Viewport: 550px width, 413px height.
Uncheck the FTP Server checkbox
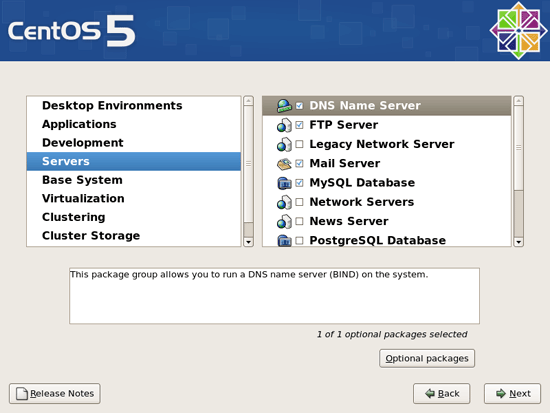pyautogui.click(x=299, y=125)
